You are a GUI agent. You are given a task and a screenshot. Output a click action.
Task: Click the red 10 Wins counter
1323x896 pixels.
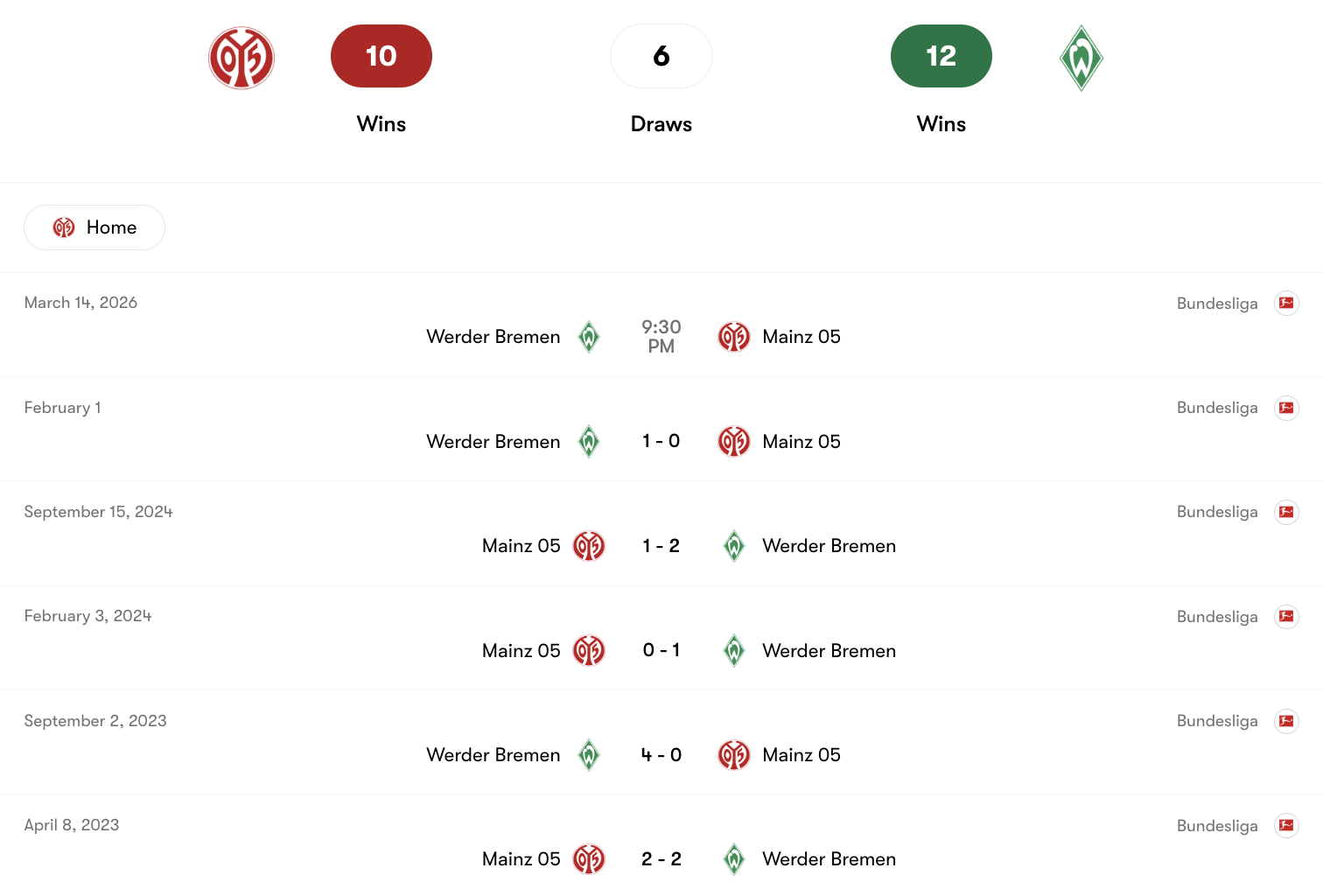pyautogui.click(x=381, y=56)
